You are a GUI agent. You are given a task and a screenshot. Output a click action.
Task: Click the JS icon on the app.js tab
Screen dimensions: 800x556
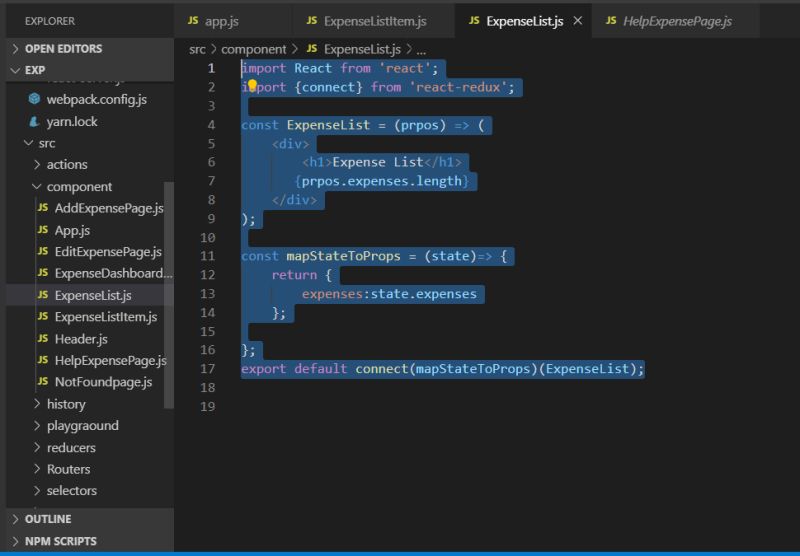pyautogui.click(x=193, y=20)
